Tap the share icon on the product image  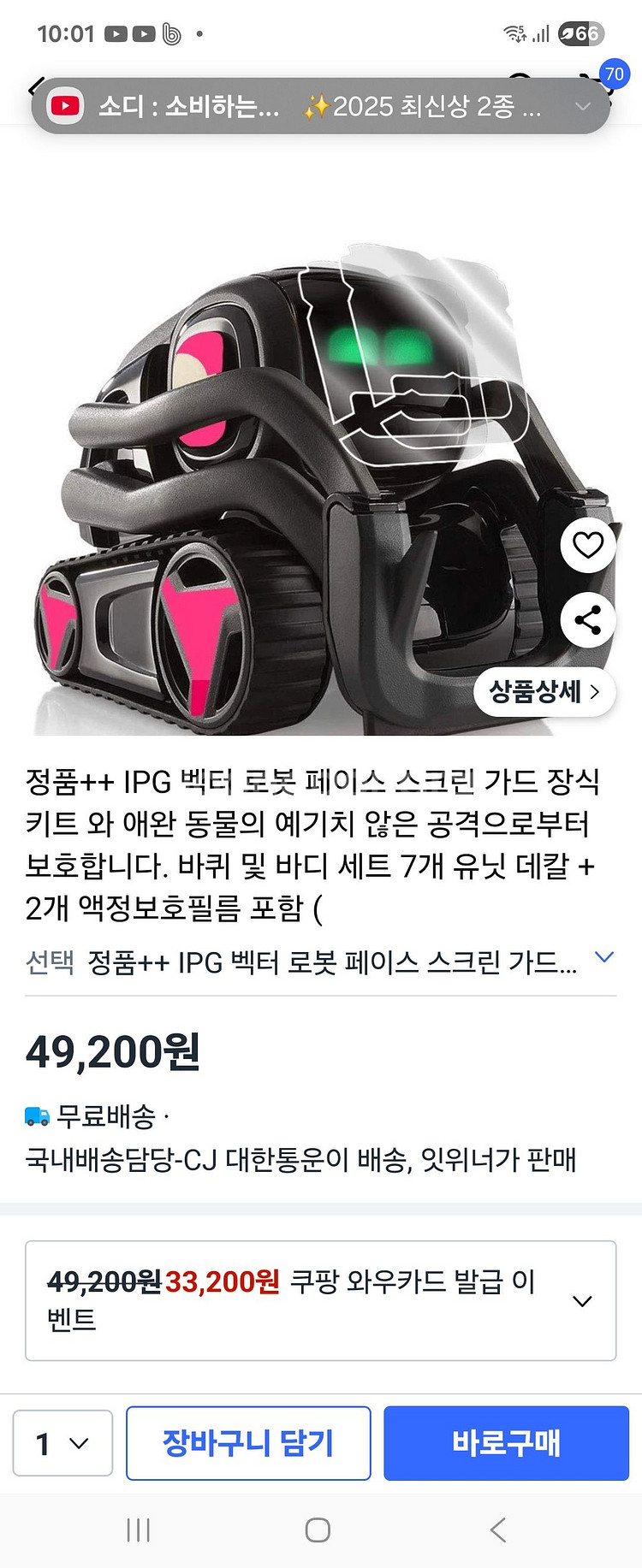click(x=588, y=620)
